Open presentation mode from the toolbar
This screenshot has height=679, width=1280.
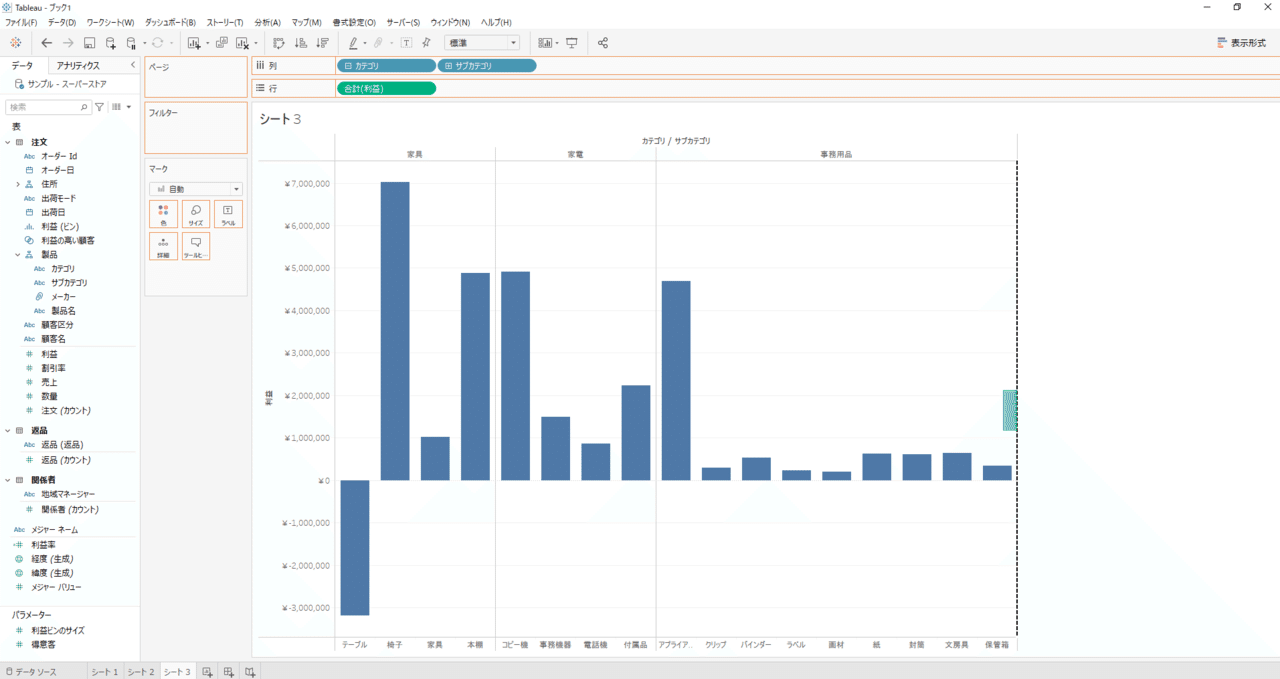(572, 43)
